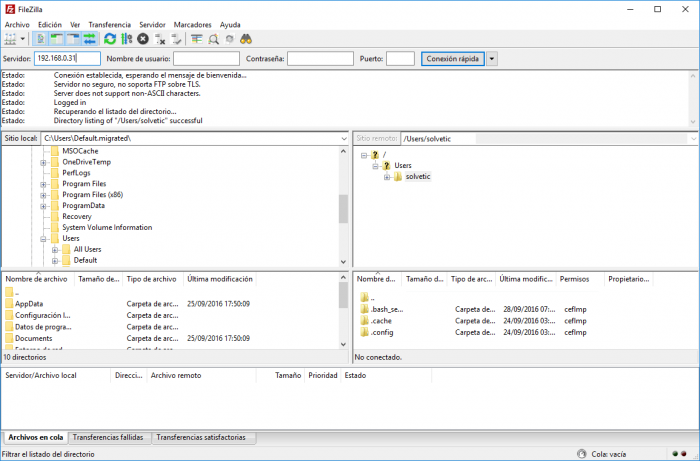Select the AppData folder in local list
Screen dimensions: 700x461
29,304
